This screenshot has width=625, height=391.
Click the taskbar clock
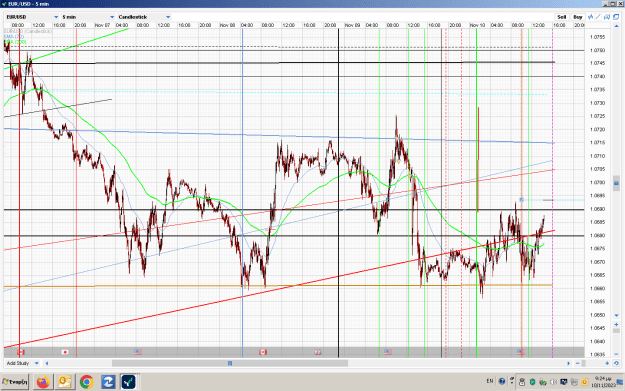[602, 381]
